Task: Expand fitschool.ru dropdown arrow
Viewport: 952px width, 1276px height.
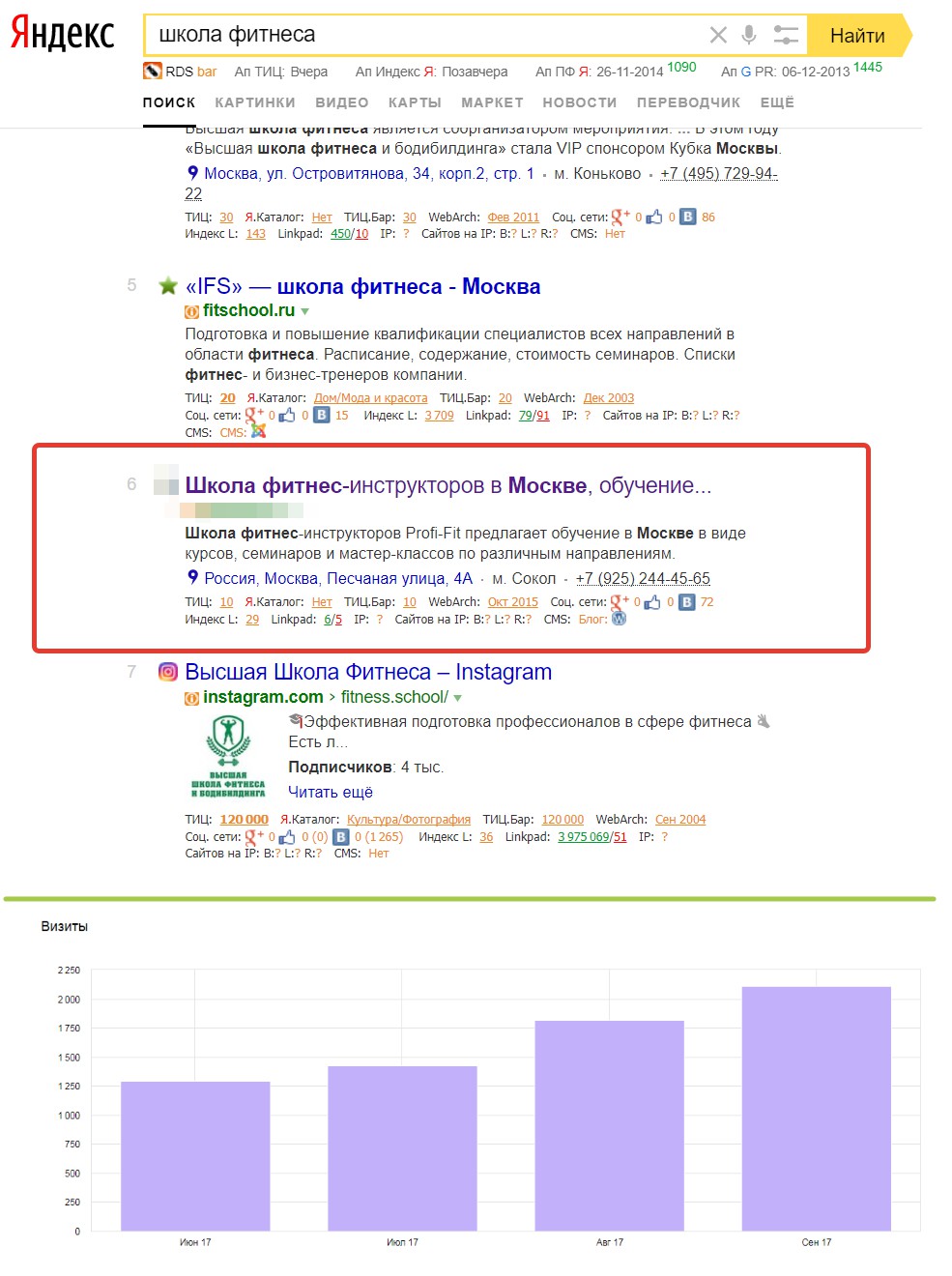Action: (x=305, y=311)
